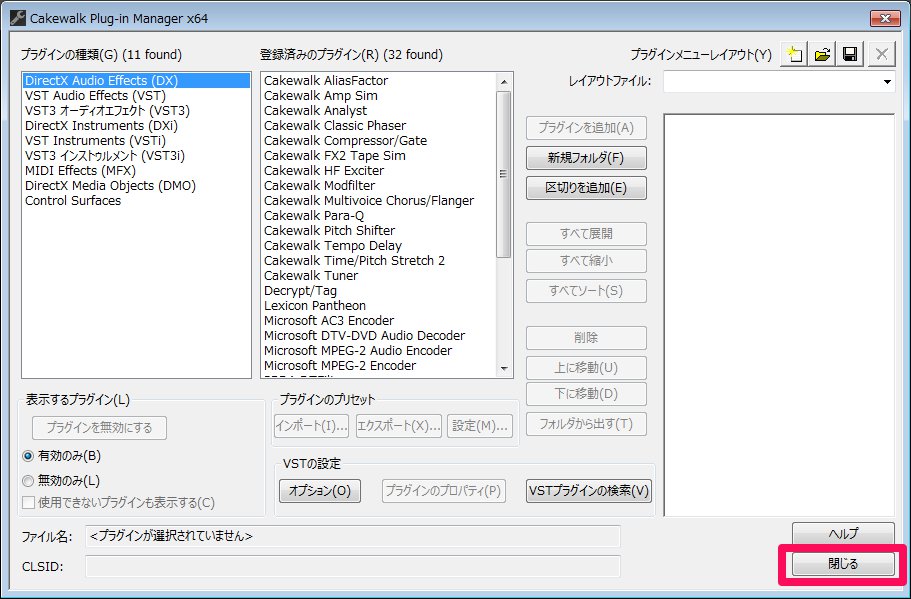The width and height of the screenshot is (911, 599).
Task: Click the すべて縮小 button
Action: coord(586,261)
